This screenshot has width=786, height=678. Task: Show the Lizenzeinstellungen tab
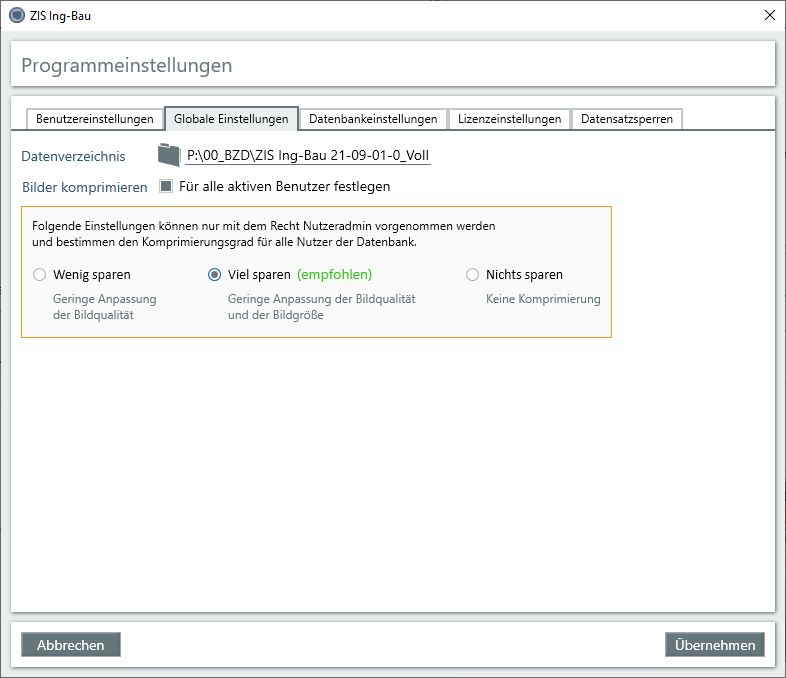(x=509, y=119)
